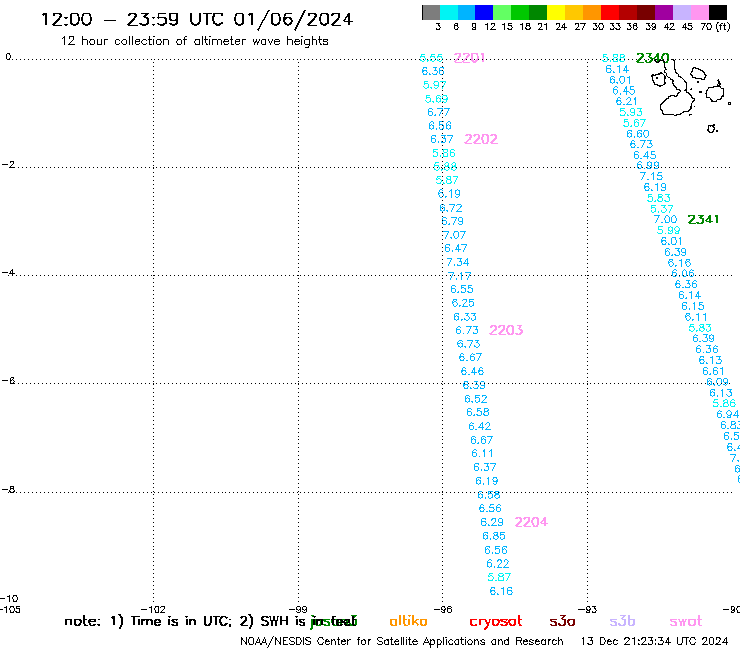740x650 pixels.
Task: Click the wave height value 6.94
Action: click(x=727, y=414)
